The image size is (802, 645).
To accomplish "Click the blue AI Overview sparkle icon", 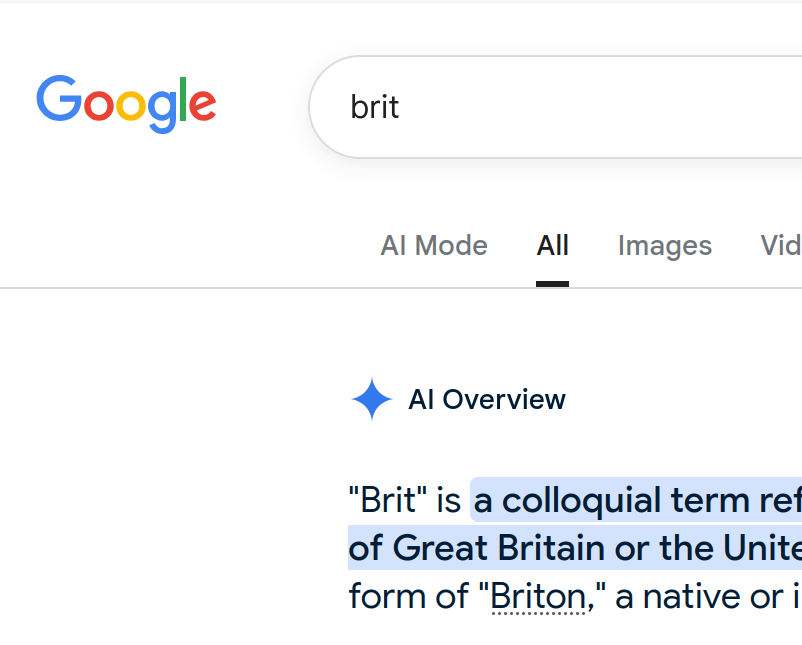I will click(x=372, y=399).
